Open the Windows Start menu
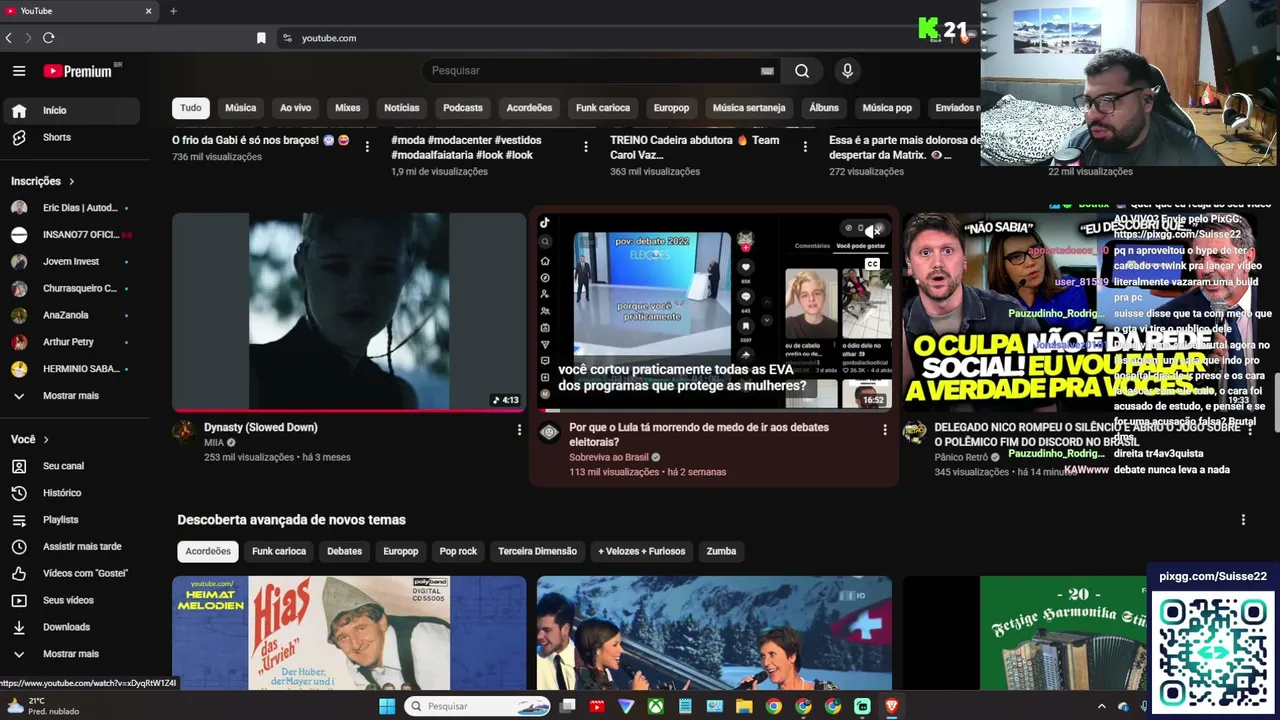 [387, 706]
